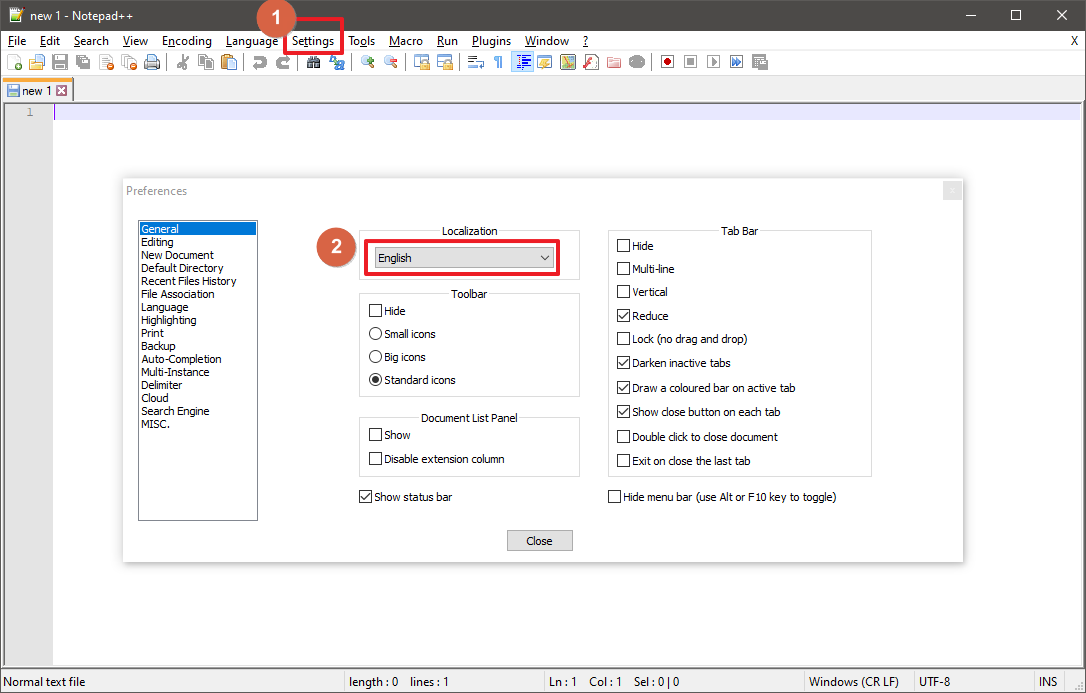Screen dimensions: 1086x693
Task: Click the Start Recording macro icon
Action: pos(668,62)
